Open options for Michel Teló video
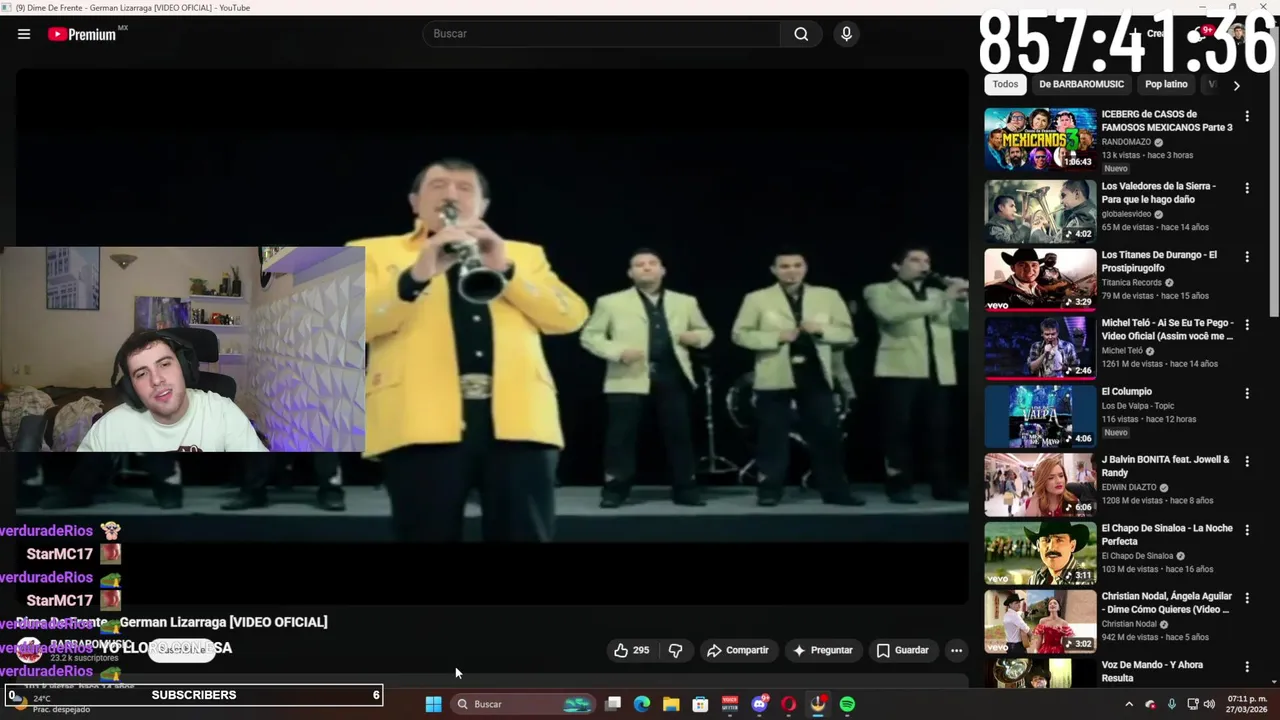This screenshot has height=720, width=1280. click(x=1247, y=325)
